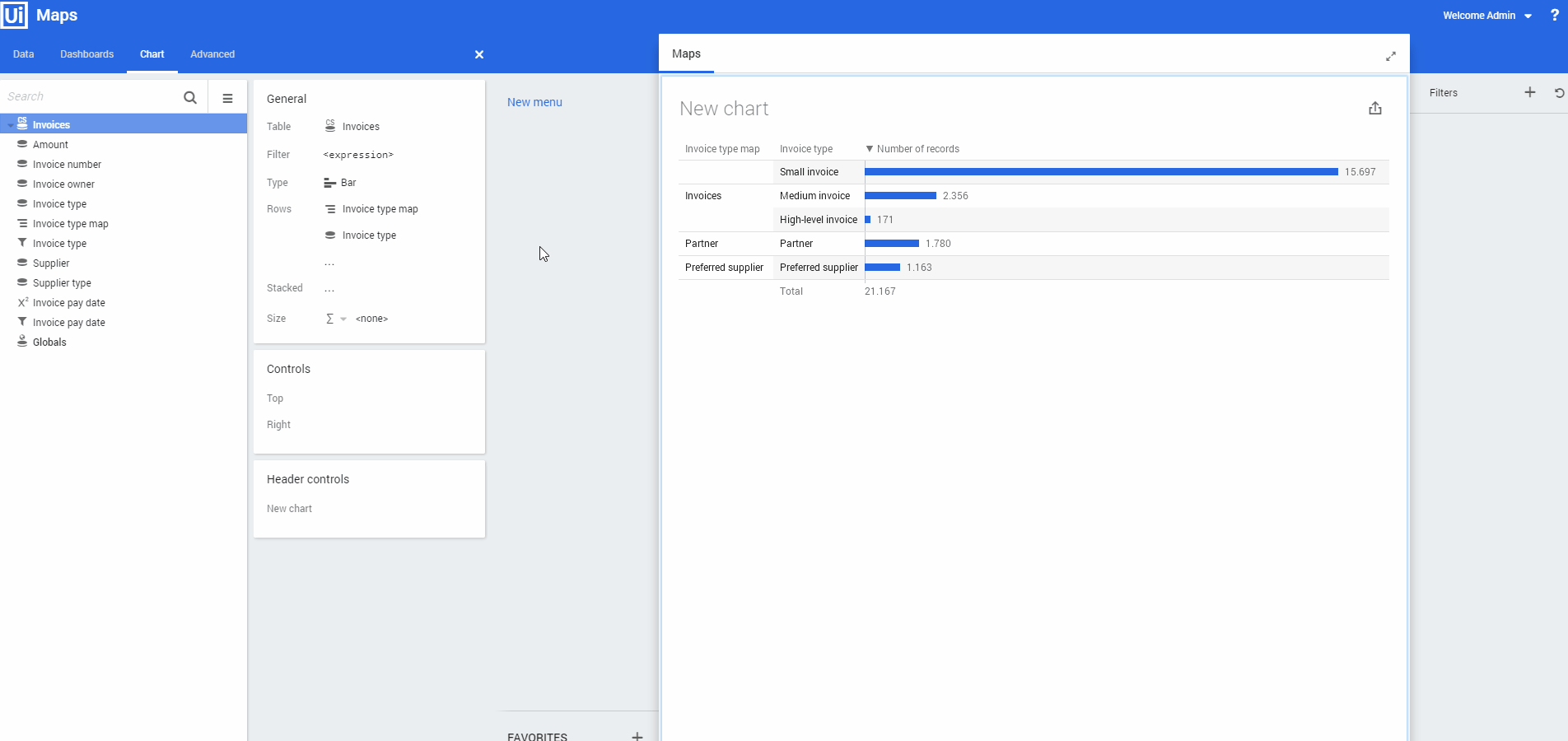This screenshot has height=741, width=1568.
Task: Focus the Search input field
Action: click(x=91, y=97)
